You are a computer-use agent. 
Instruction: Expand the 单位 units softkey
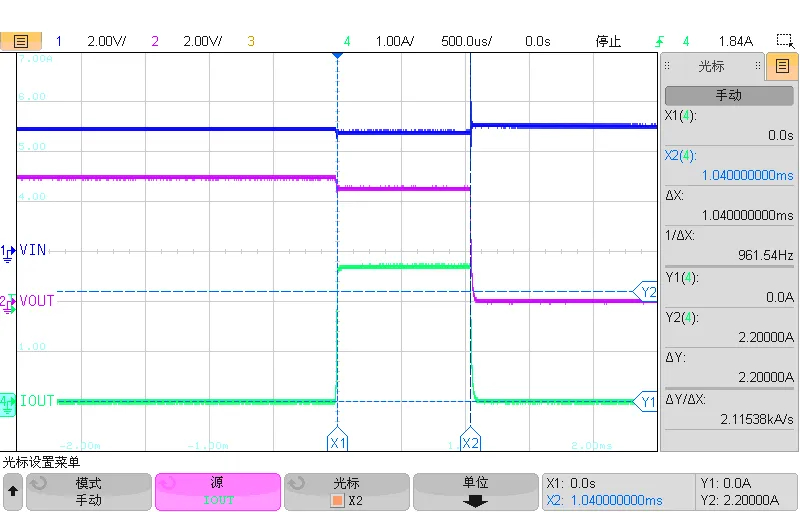pyautogui.click(x=476, y=491)
